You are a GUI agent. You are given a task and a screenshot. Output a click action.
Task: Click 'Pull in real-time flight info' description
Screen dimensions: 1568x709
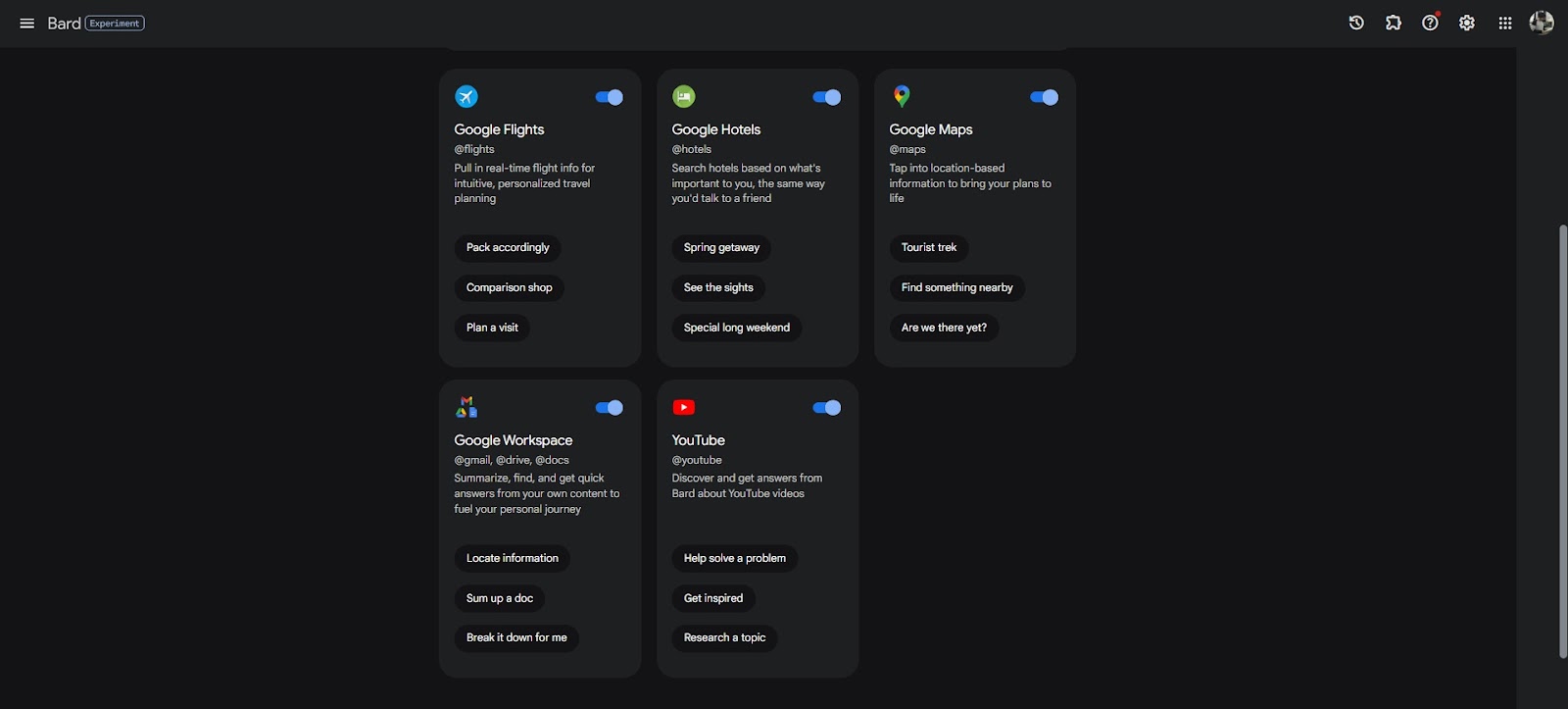(x=524, y=183)
